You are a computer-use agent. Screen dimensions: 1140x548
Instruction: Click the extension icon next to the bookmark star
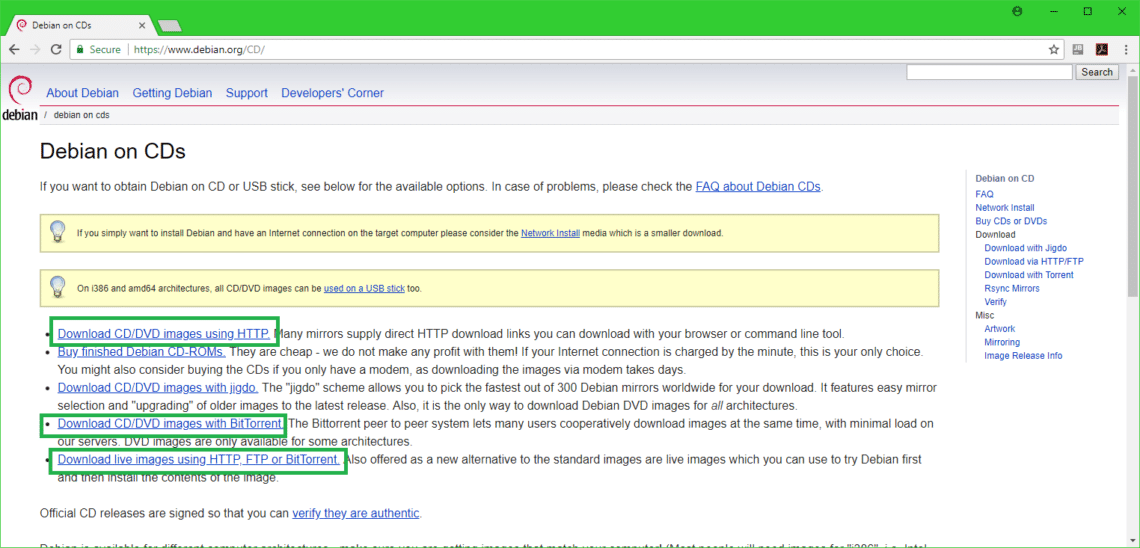pyautogui.click(x=1078, y=49)
